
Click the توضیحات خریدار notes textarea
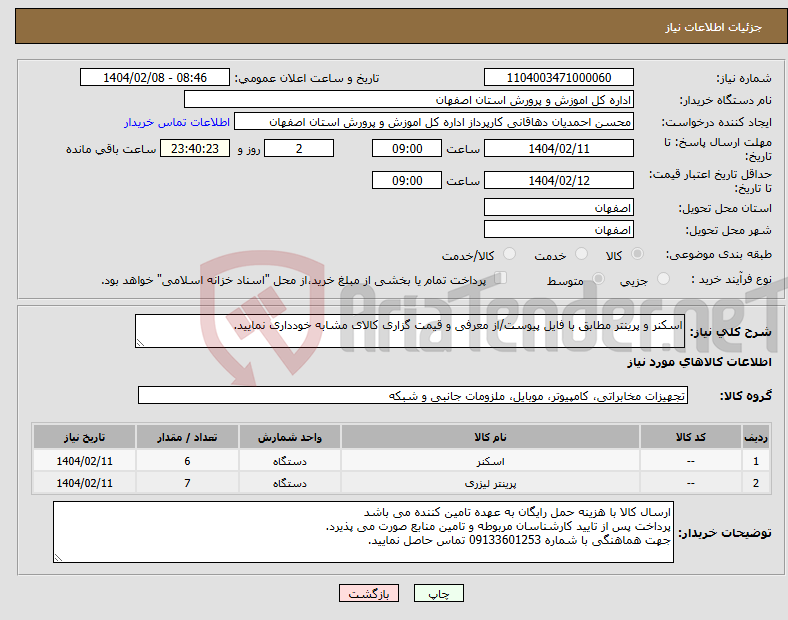[363, 532]
